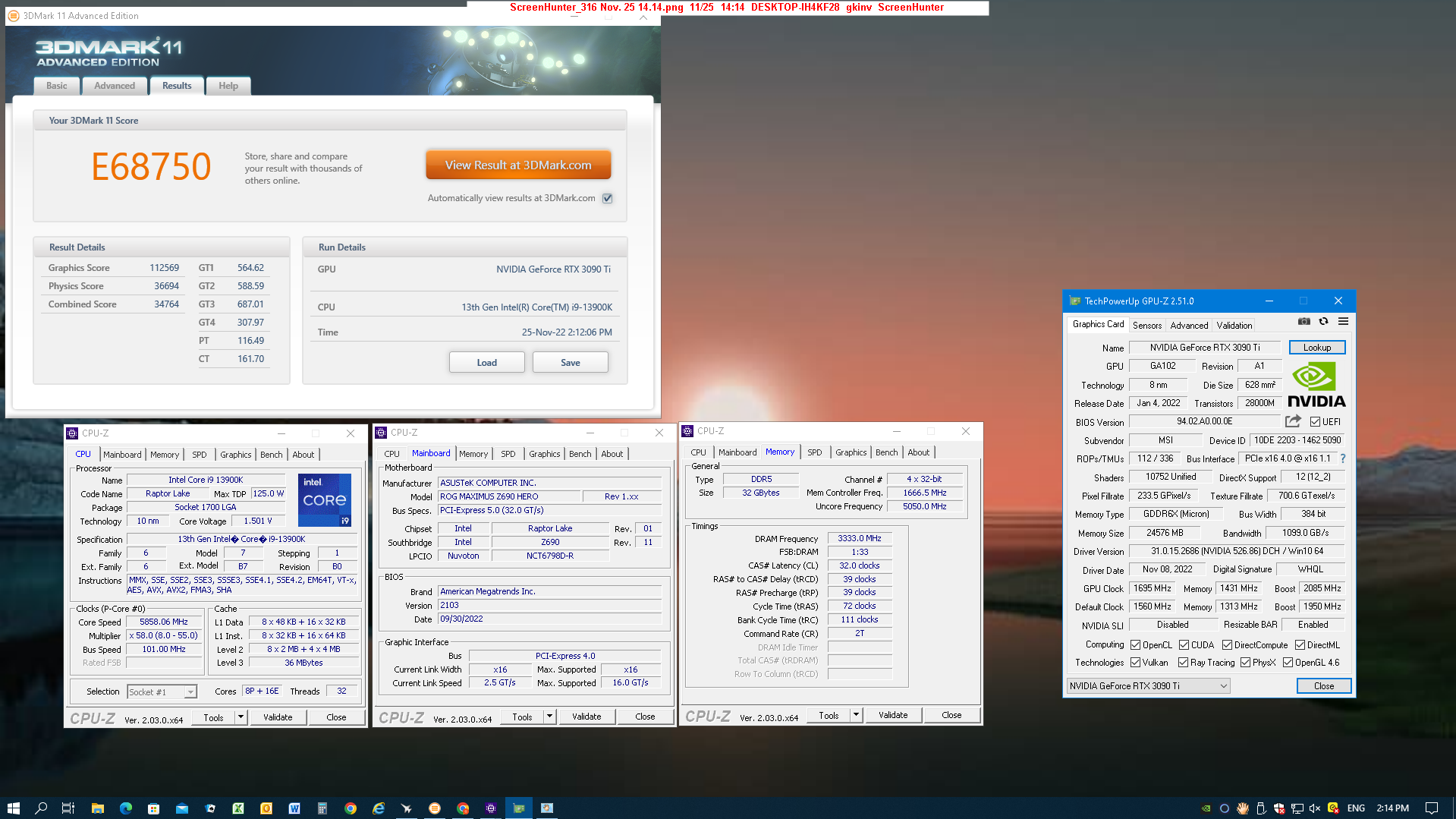
Task: Open the Validation tab in GPU-Z
Action: (1234, 325)
